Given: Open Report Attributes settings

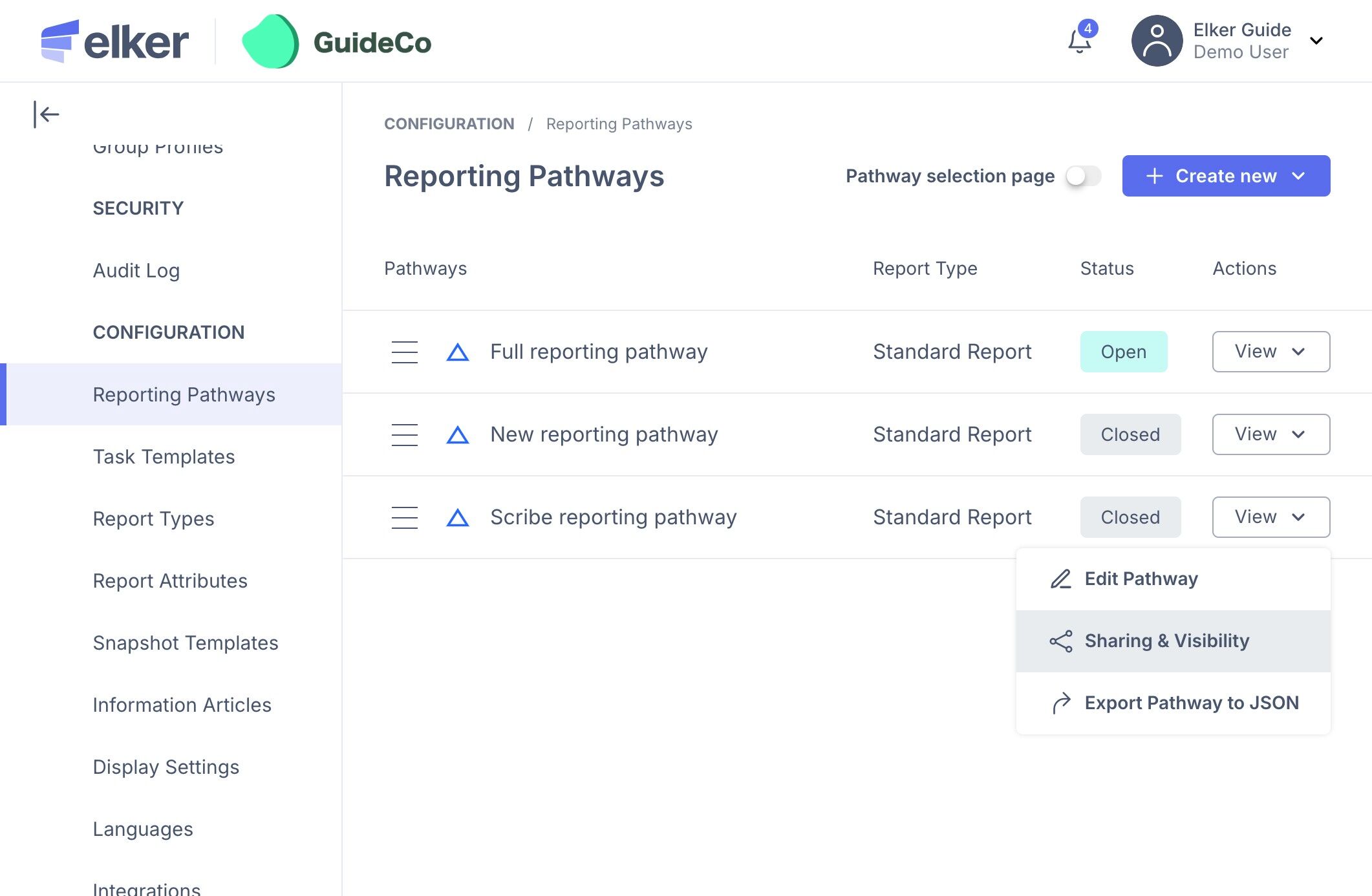Looking at the screenshot, I should (x=170, y=581).
